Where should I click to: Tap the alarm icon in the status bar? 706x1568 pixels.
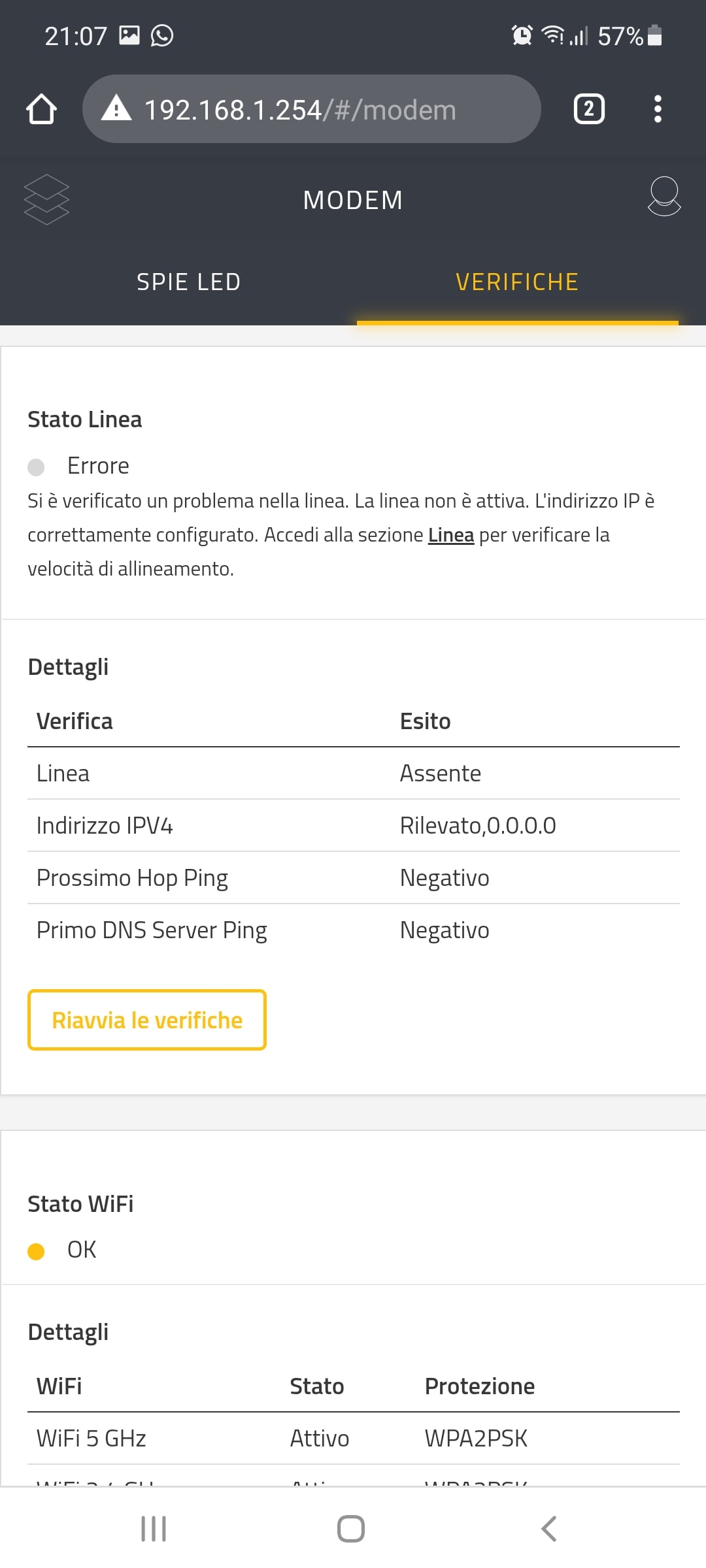[x=522, y=35]
